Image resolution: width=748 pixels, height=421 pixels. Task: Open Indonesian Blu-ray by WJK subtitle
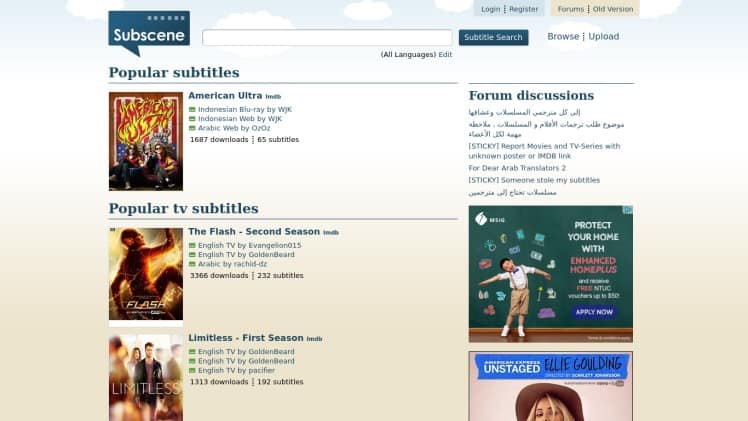pos(245,109)
